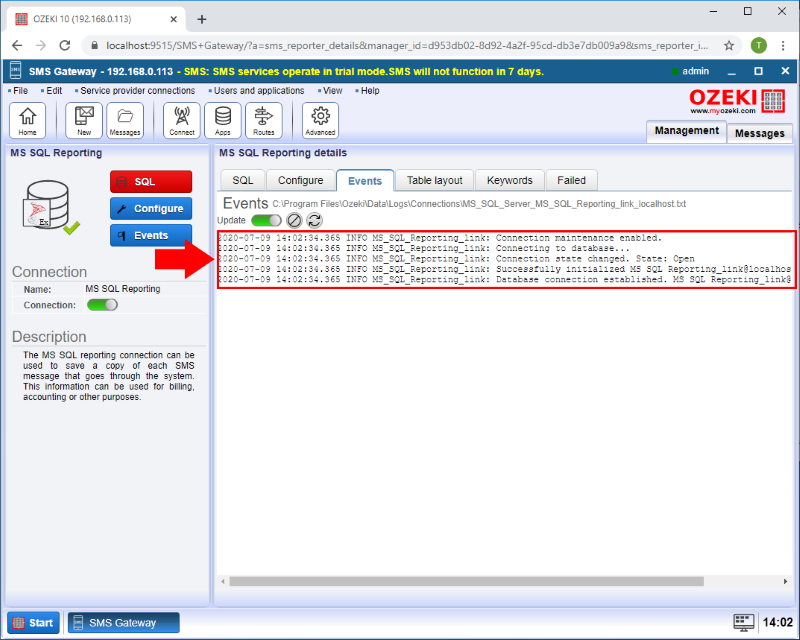The image size is (800, 640).
Task: Switch to the Messages view tab
Action: click(x=760, y=133)
